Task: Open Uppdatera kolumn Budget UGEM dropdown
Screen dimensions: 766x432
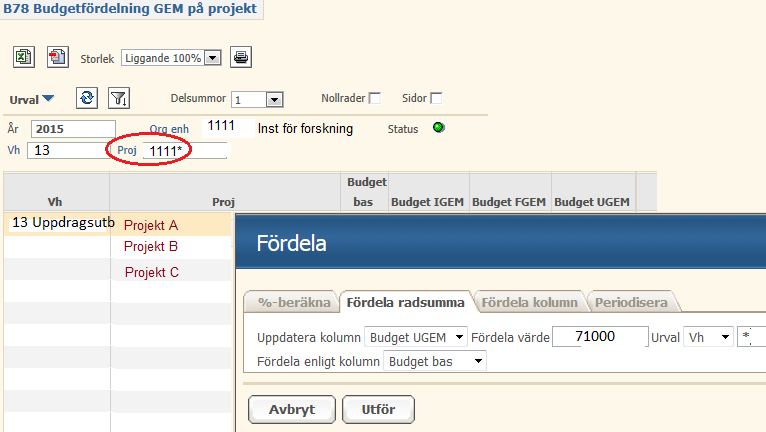Action: (x=416, y=337)
